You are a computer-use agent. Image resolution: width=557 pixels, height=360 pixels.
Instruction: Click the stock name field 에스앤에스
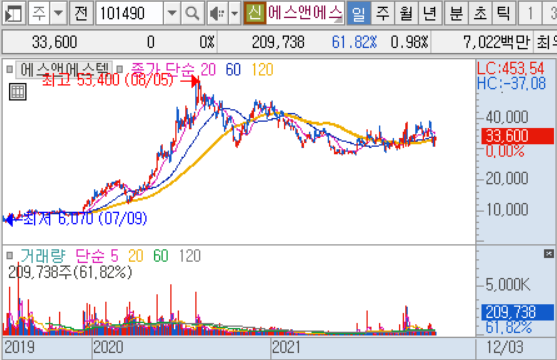305,13
